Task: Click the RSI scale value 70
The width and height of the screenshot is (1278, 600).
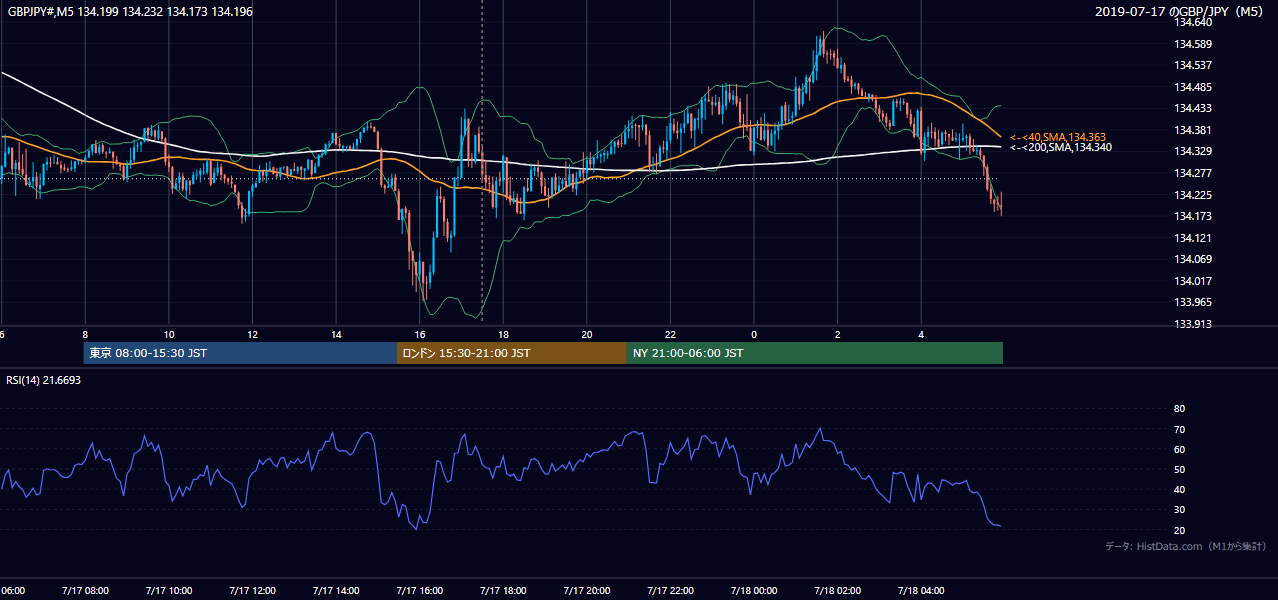Action: [x=1179, y=429]
